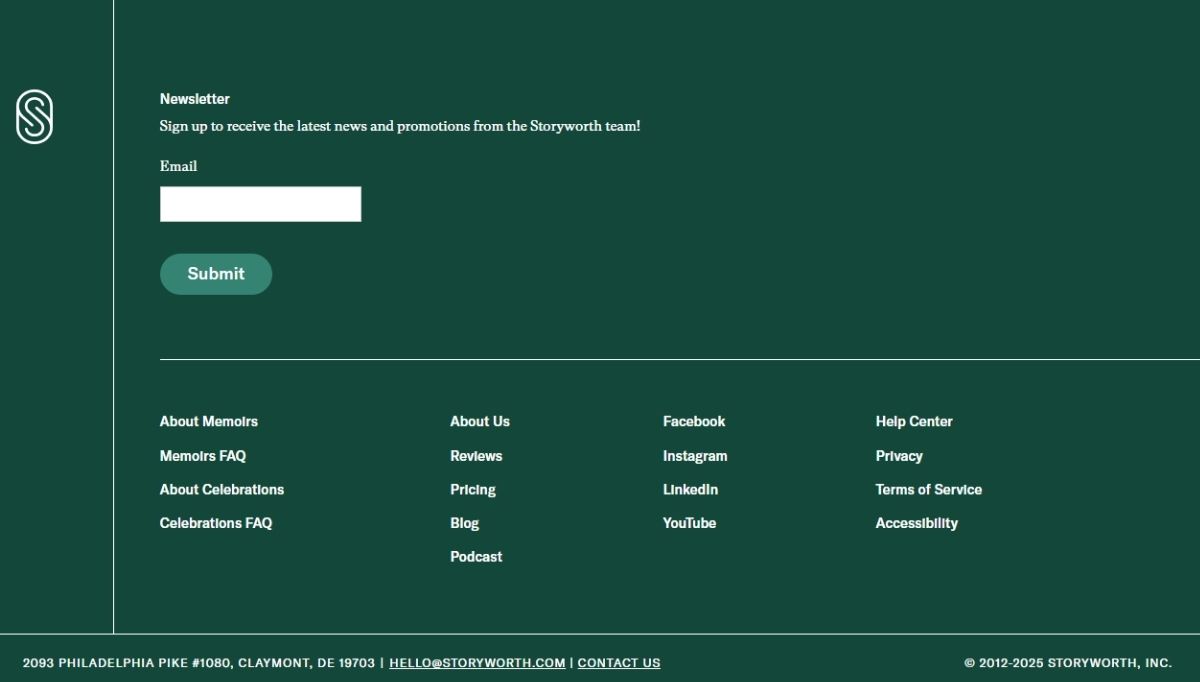This screenshot has height=682, width=1200.
Task: Click the hello@storyworth.com email link
Action: 477,663
